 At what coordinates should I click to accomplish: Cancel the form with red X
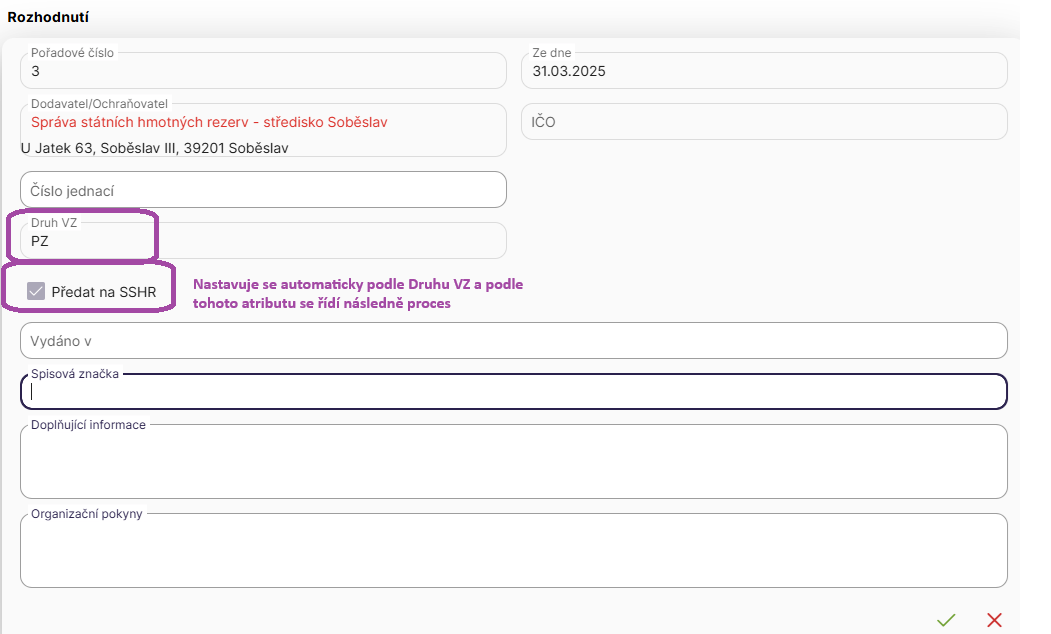(994, 620)
